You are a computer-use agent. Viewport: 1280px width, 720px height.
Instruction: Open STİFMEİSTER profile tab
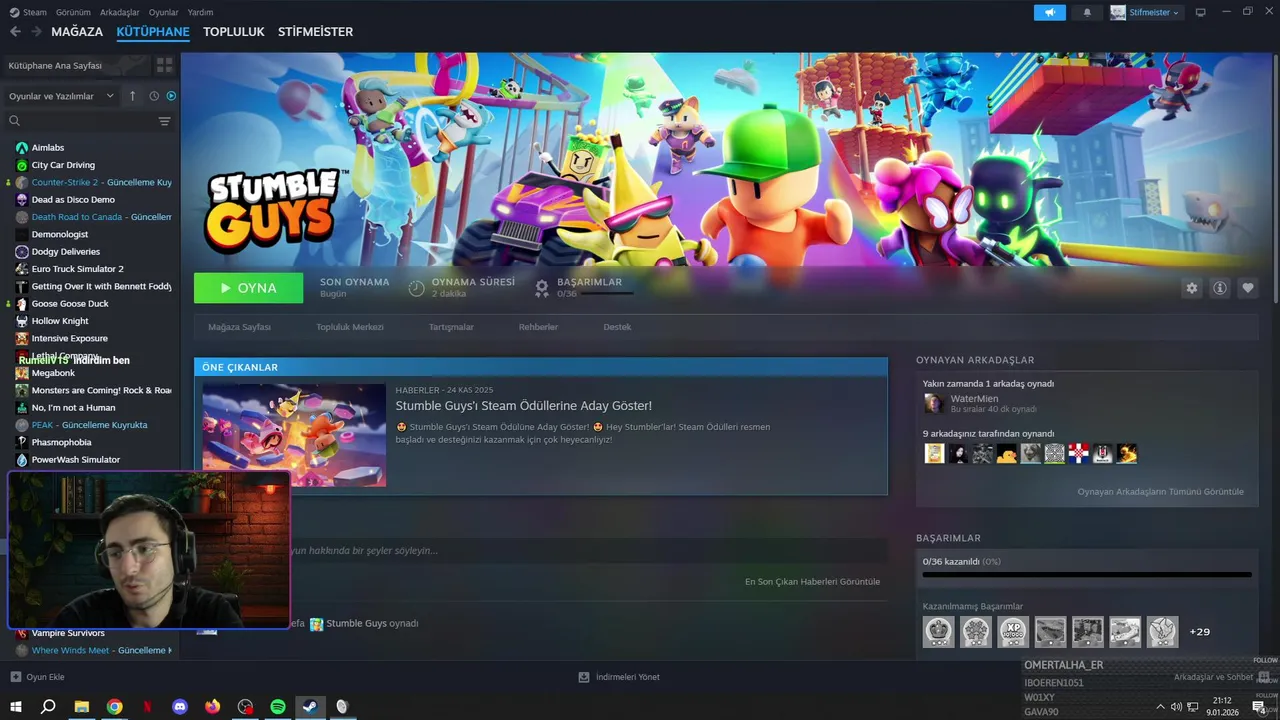tap(315, 32)
